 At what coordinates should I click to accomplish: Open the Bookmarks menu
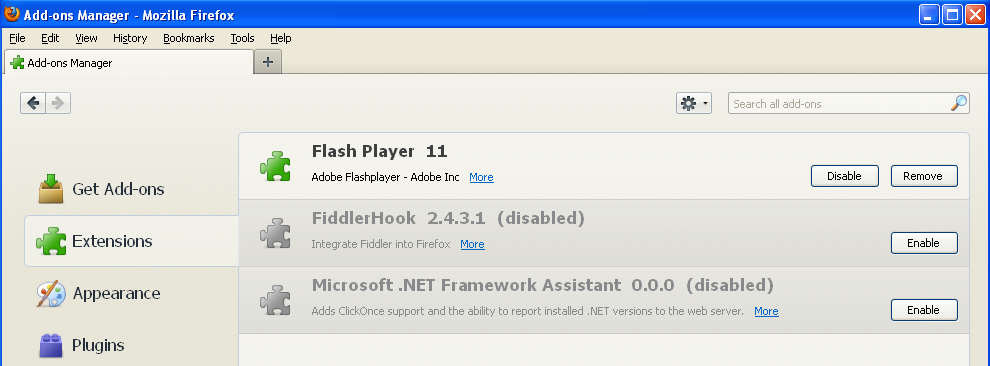tap(189, 38)
